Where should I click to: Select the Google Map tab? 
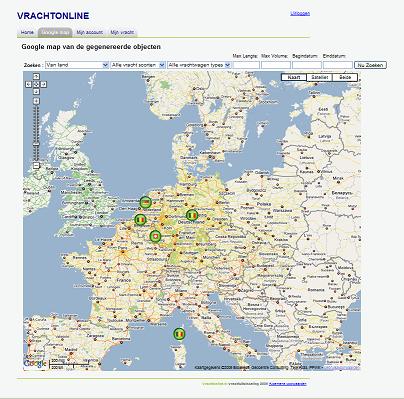click(55, 32)
